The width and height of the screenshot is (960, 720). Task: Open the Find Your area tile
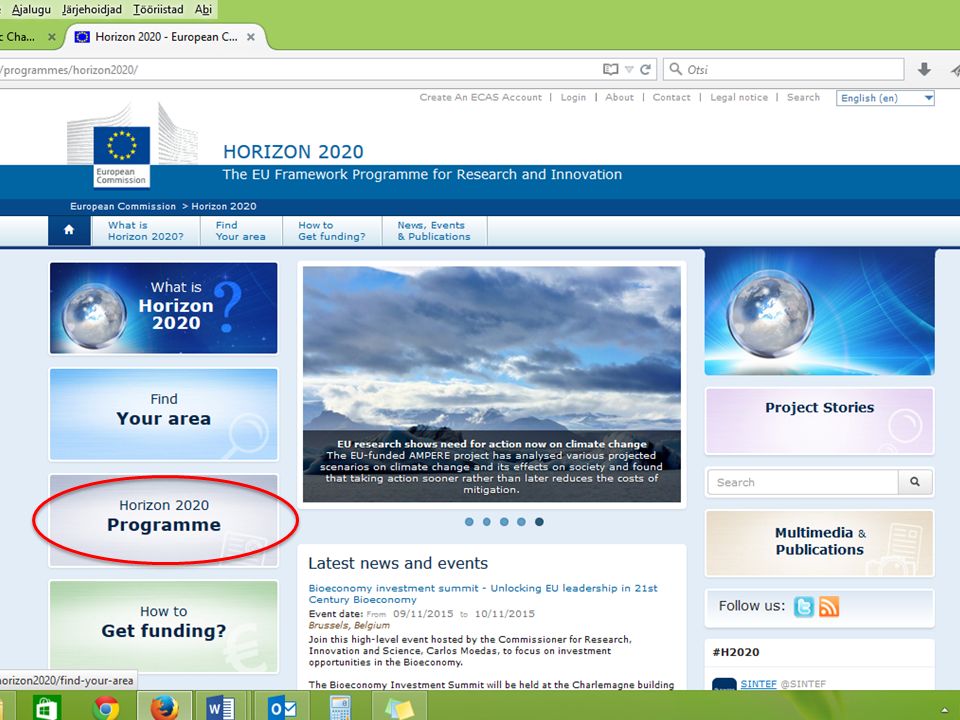(163, 414)
